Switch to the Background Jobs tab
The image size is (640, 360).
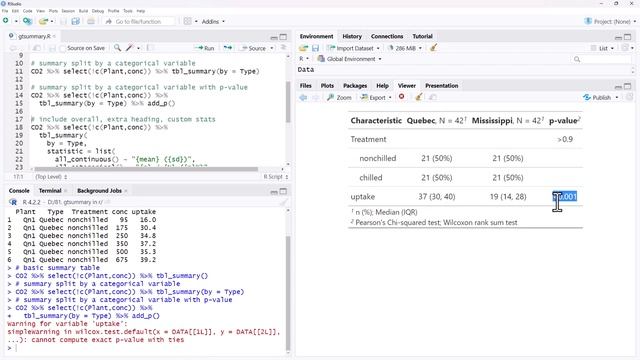[x=99, y=191]
